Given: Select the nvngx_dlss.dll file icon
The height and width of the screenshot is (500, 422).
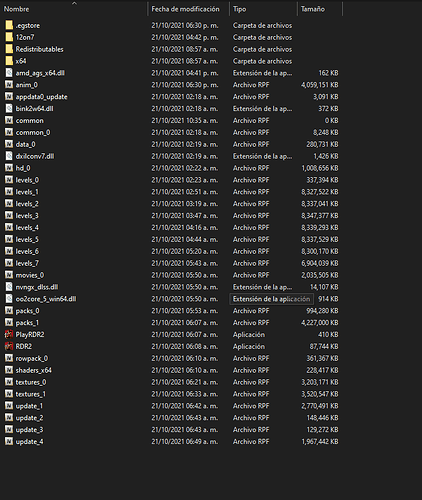Looking at the screenshot, I should tap(9, 287).
